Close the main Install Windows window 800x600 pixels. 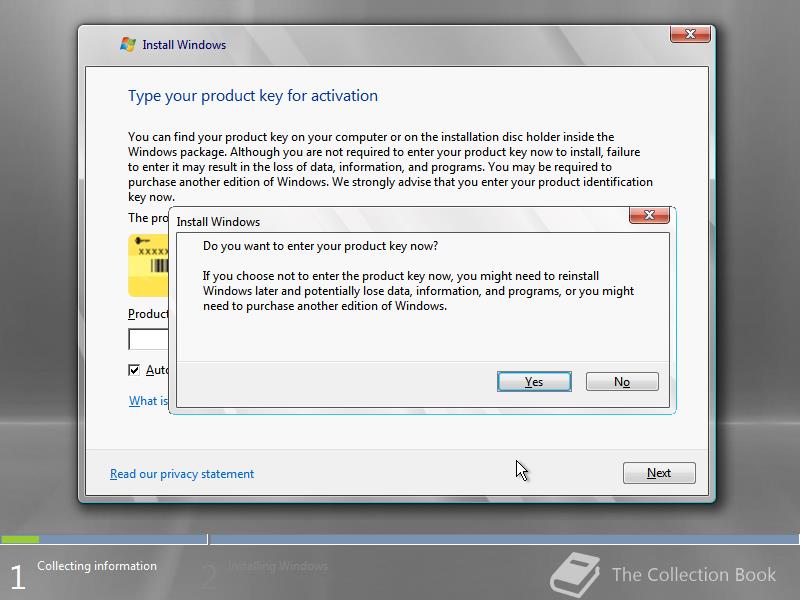pos(690,34)
